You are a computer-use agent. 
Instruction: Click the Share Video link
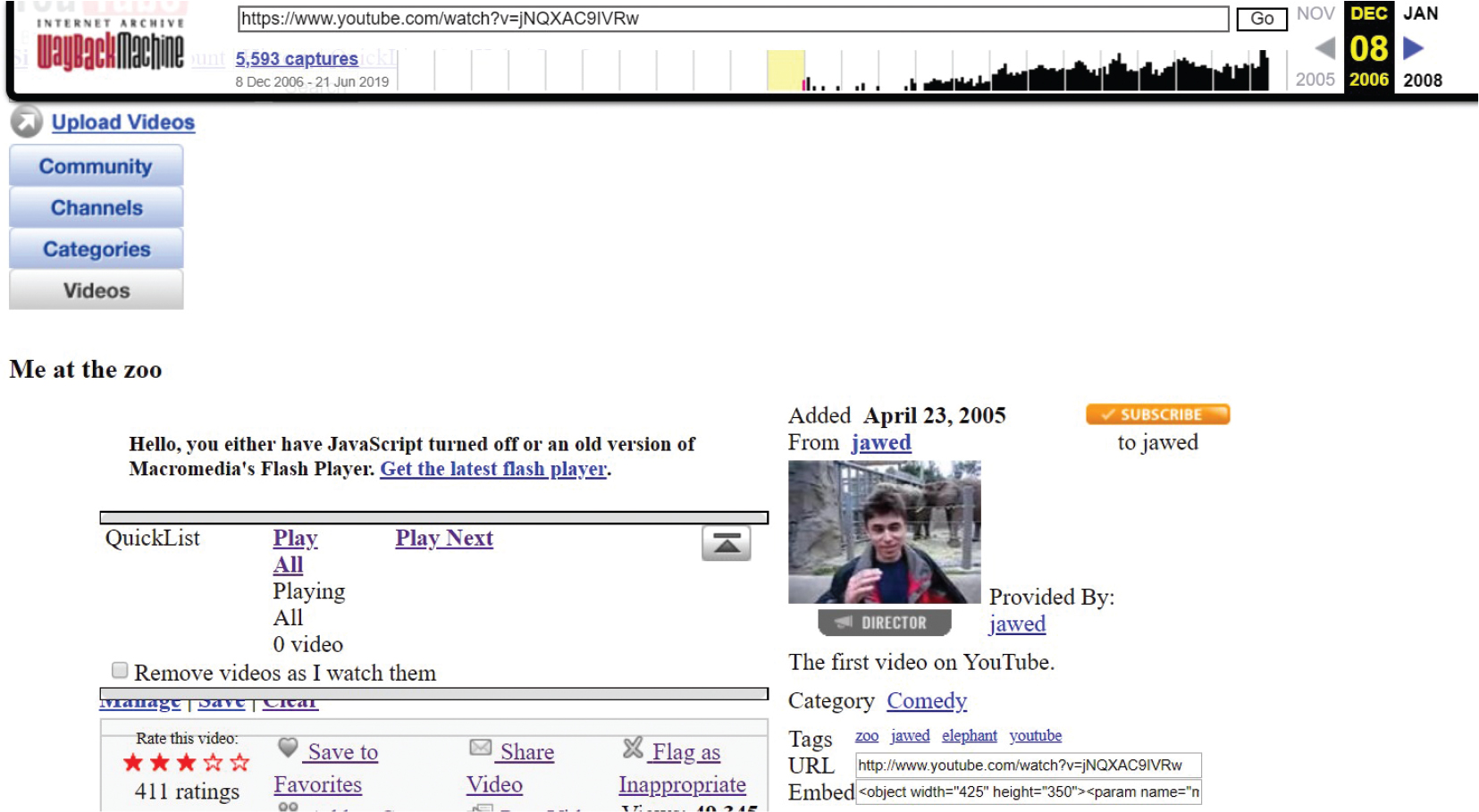point(510,768)
